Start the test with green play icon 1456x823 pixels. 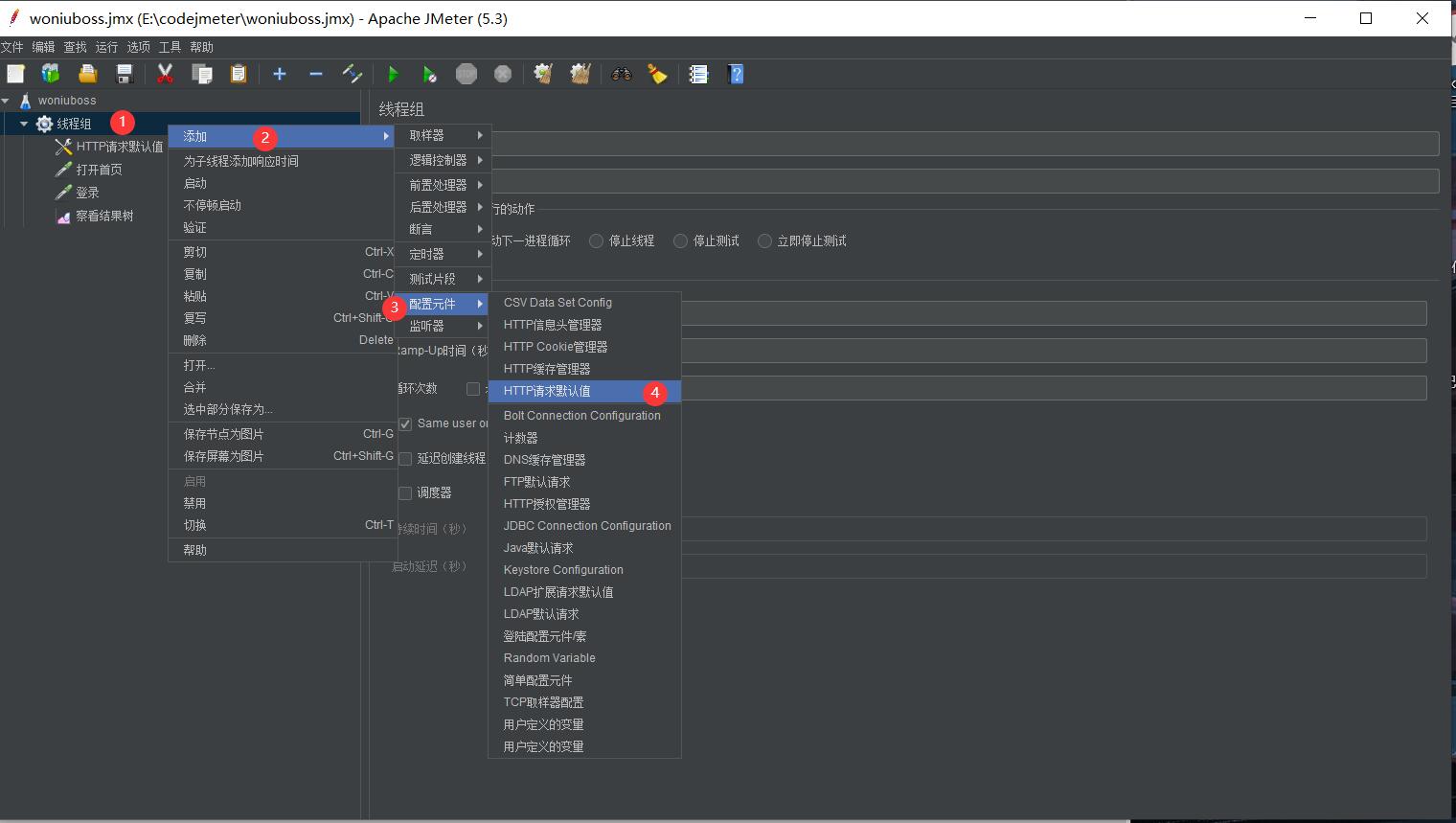393,74
